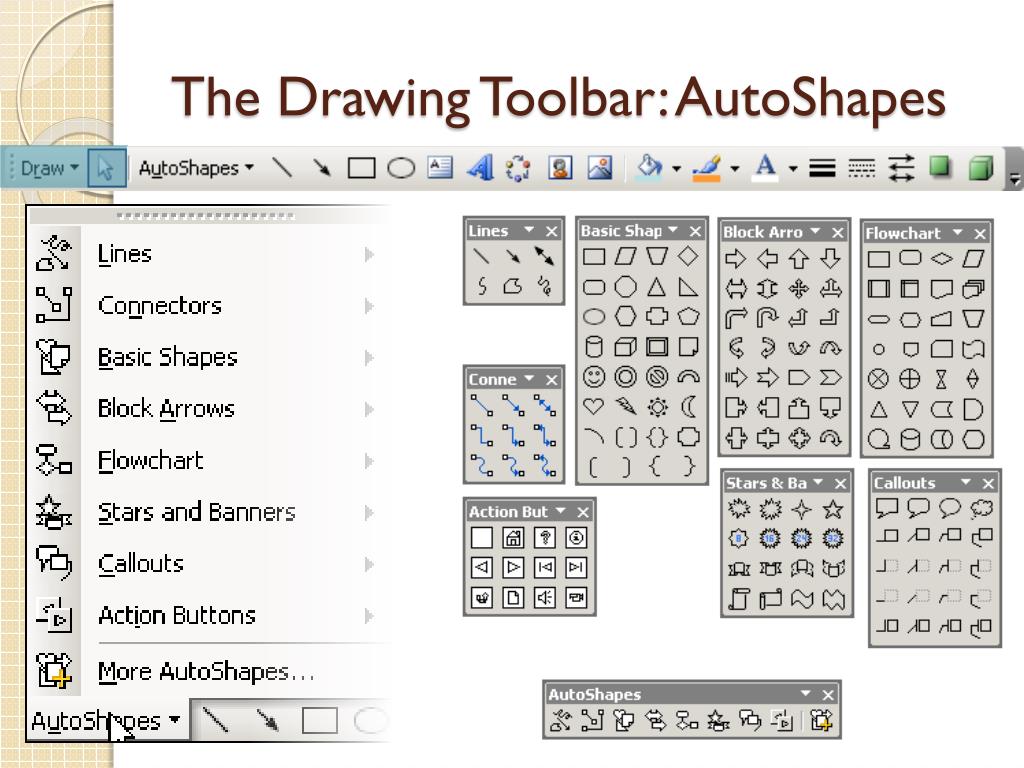
Task: Choose Quad Arrow in Block Arrows
Action: (799, 288)
